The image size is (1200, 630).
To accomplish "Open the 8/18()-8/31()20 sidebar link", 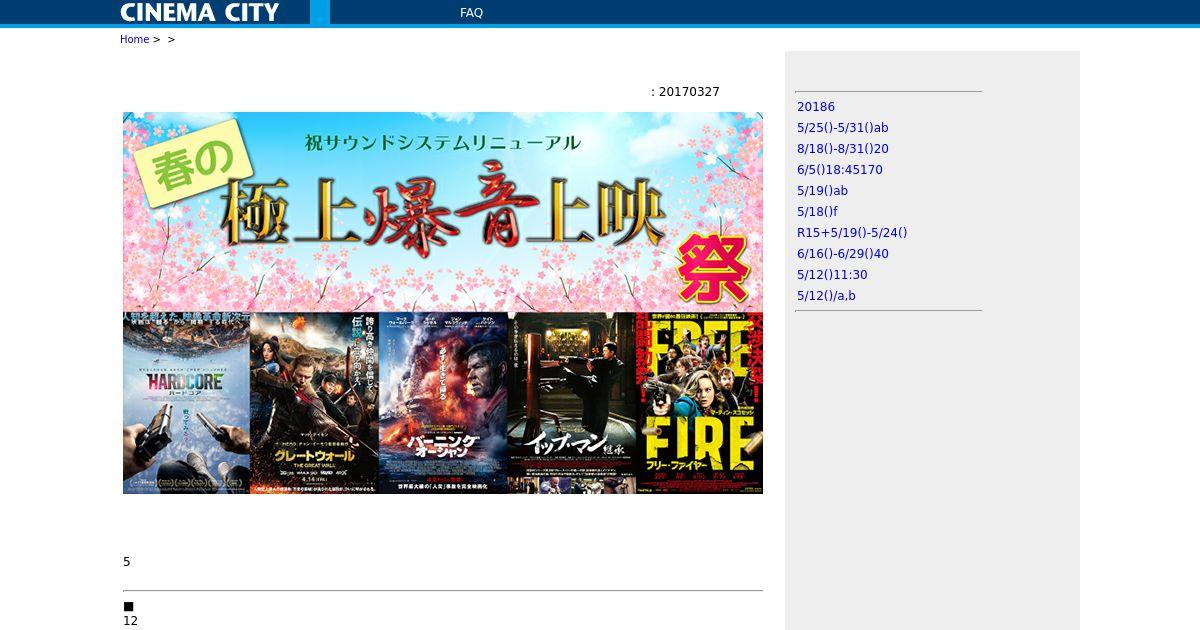I will (843, 149).
